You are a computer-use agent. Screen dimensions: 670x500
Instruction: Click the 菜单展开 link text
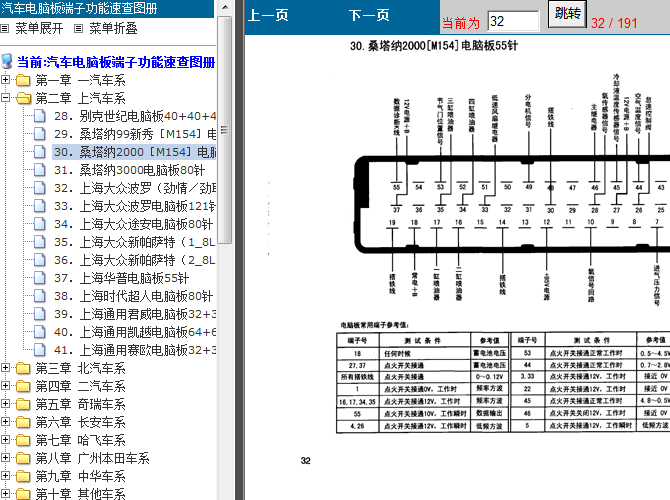(39, 29)
